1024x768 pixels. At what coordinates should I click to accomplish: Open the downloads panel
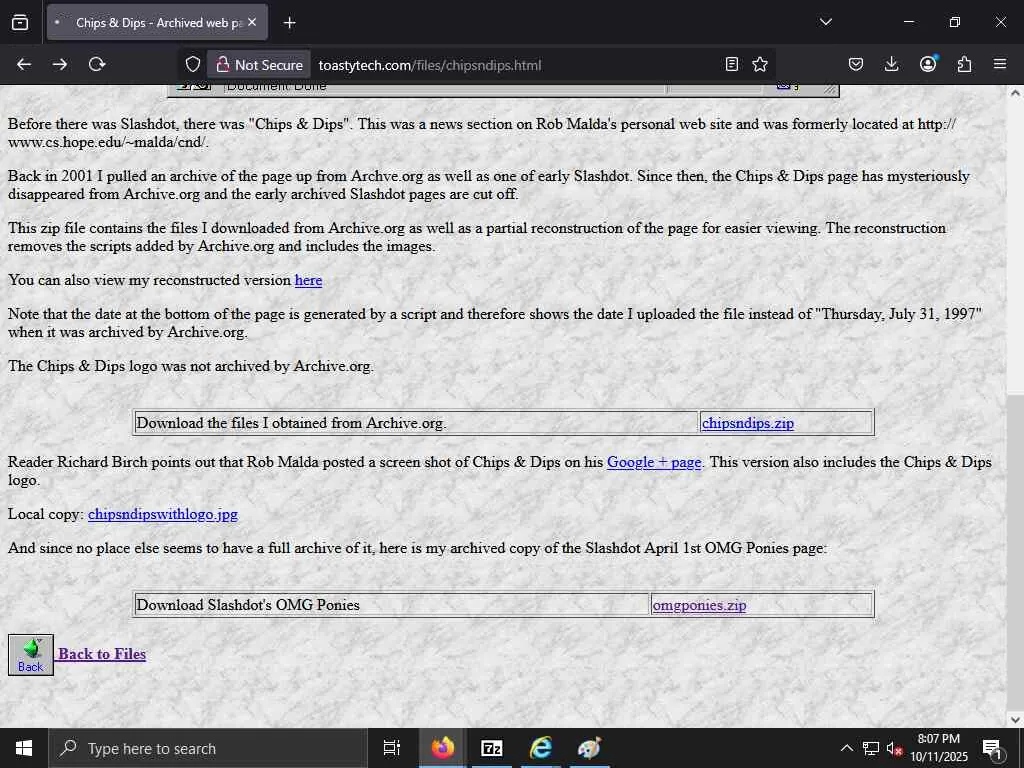[891, 64]
